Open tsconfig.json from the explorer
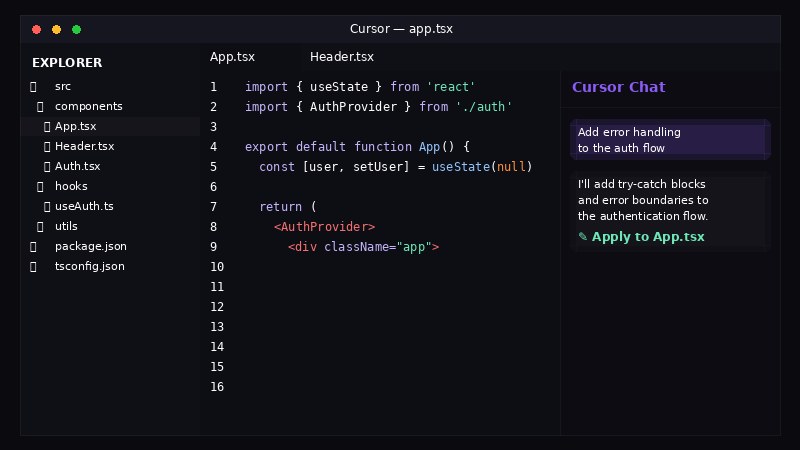The image size is (800, 450). point(90,266)
